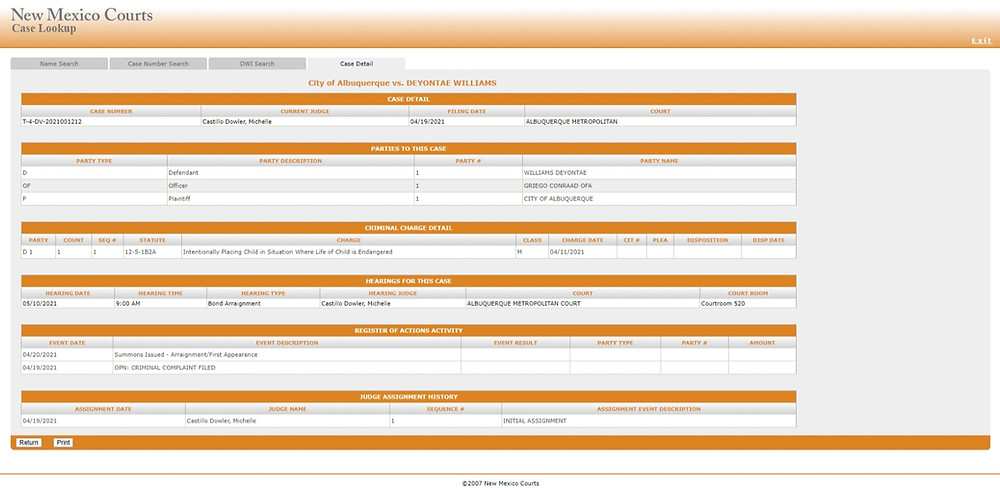Screen dimensions: 1000x488
Task: Click the New Mexico Courts title
Action: [x=82, y=14]
